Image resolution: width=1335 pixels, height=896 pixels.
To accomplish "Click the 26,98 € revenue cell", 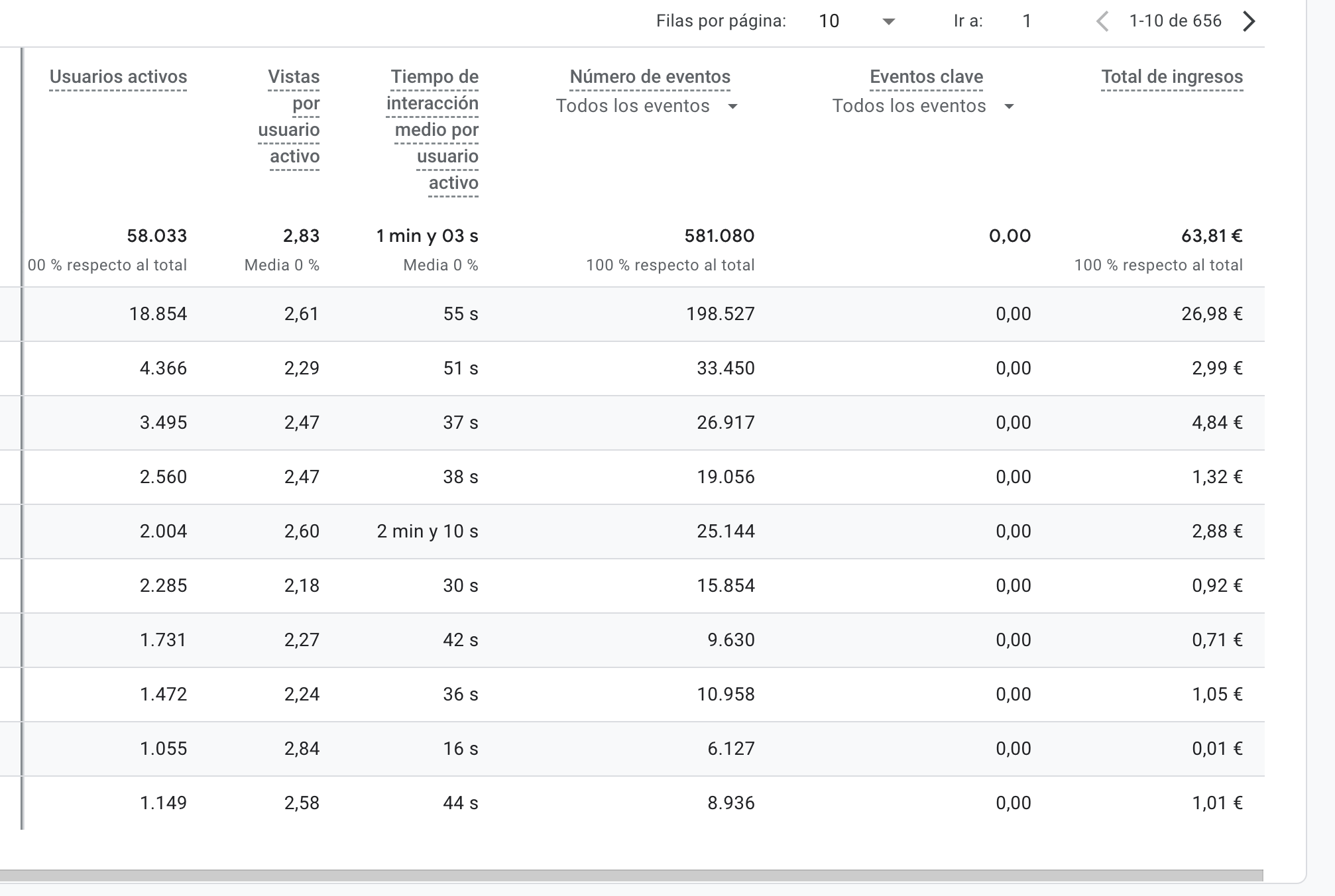I will (x=1211, y=313).
